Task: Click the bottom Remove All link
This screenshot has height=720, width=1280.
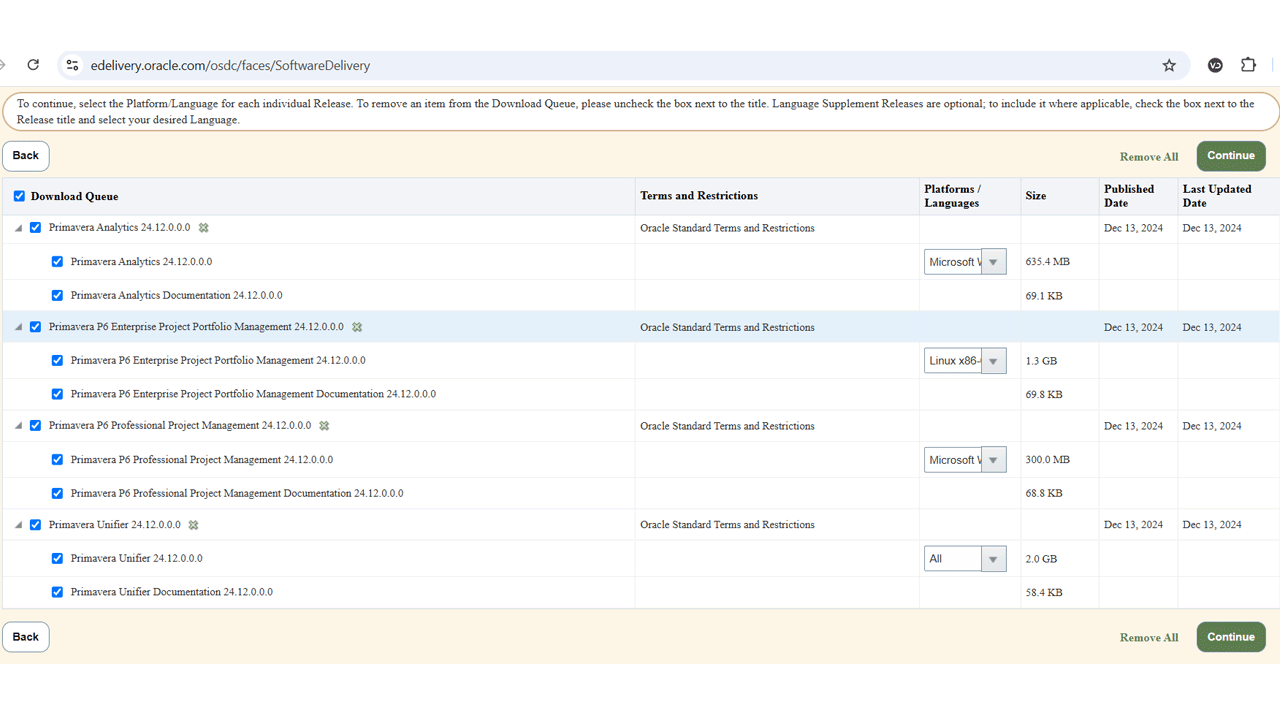Action: click(1149, 638)
